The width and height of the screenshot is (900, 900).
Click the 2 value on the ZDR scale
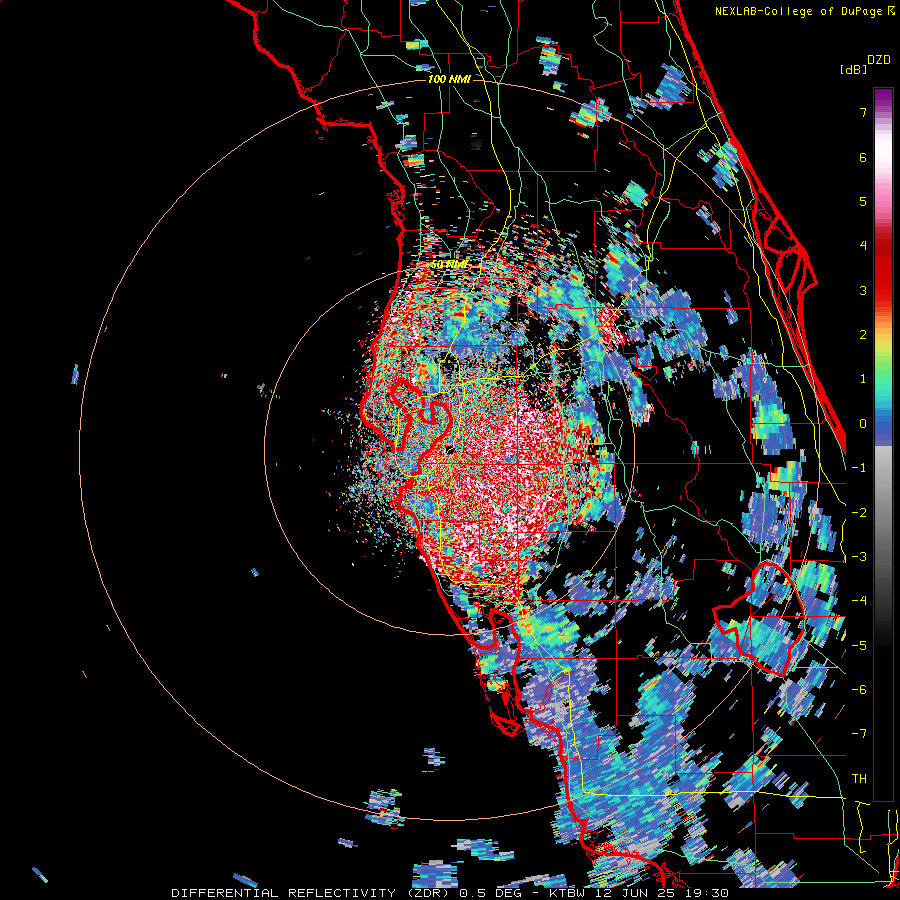863,335
